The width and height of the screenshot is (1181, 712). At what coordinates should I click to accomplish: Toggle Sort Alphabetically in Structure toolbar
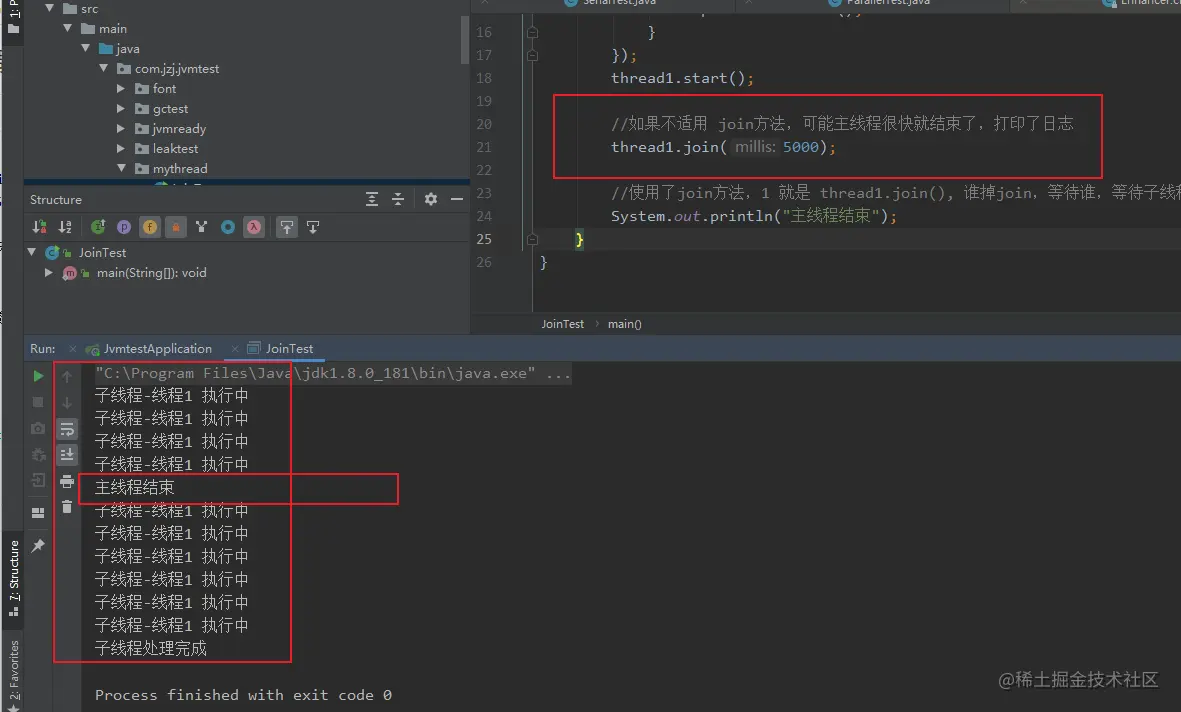coord(66,227)
